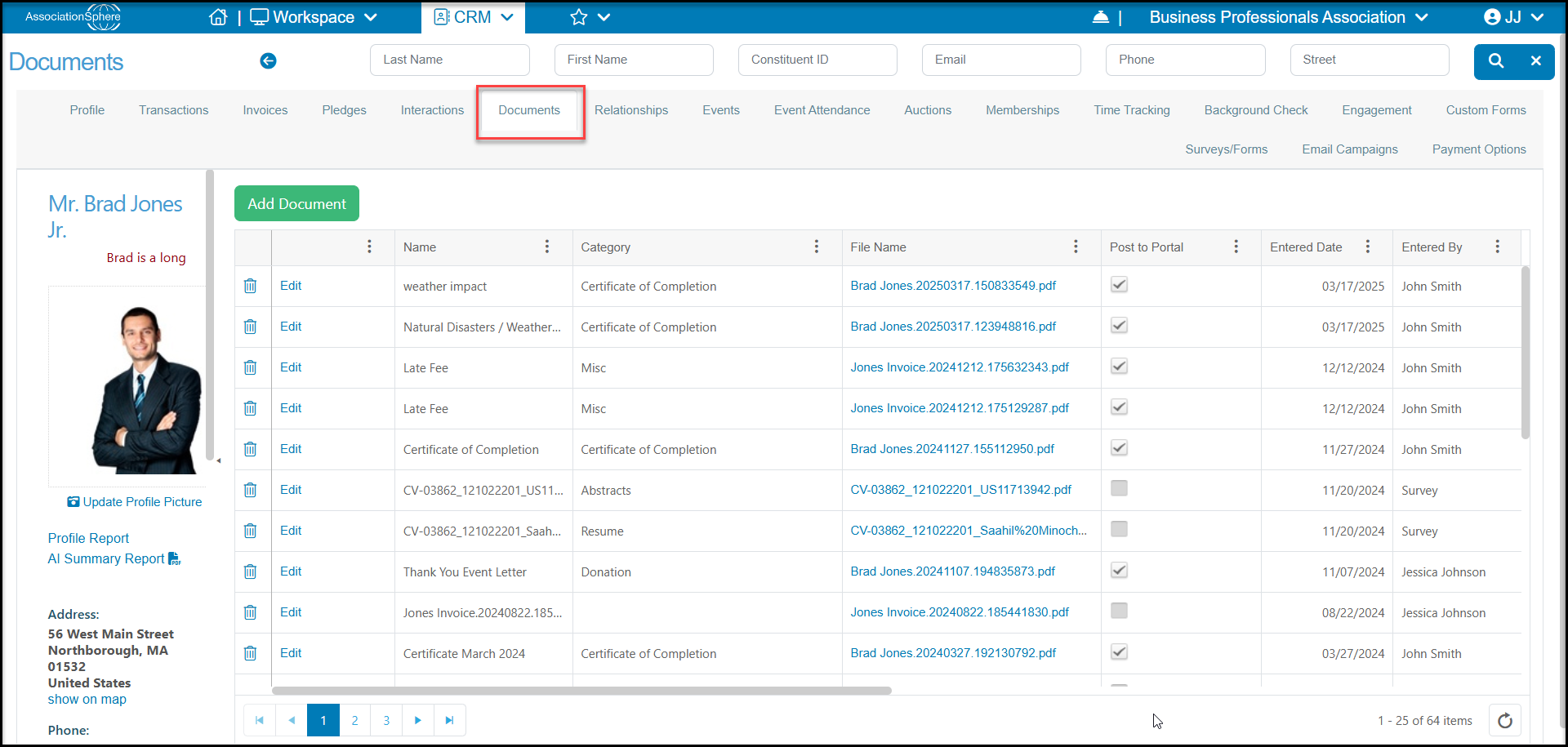This screenshot has width=1568, height=747.
Task: Toggle Post to Portal for Resume row
Action: [x=1120, y=529]
